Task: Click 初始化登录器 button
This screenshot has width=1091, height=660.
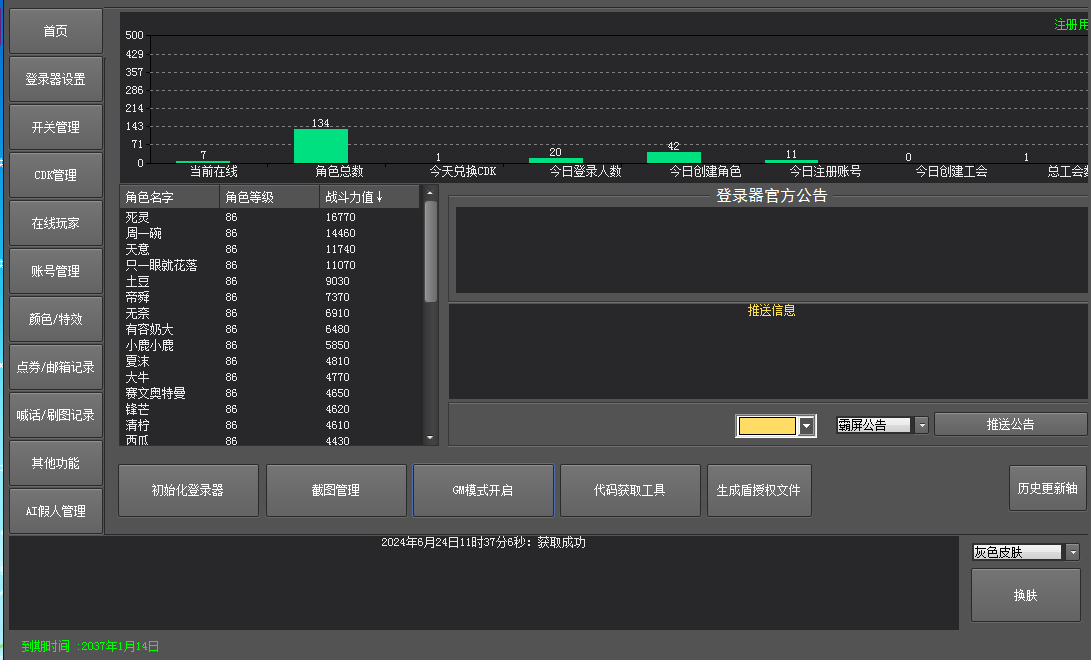Action: (188, 491)
